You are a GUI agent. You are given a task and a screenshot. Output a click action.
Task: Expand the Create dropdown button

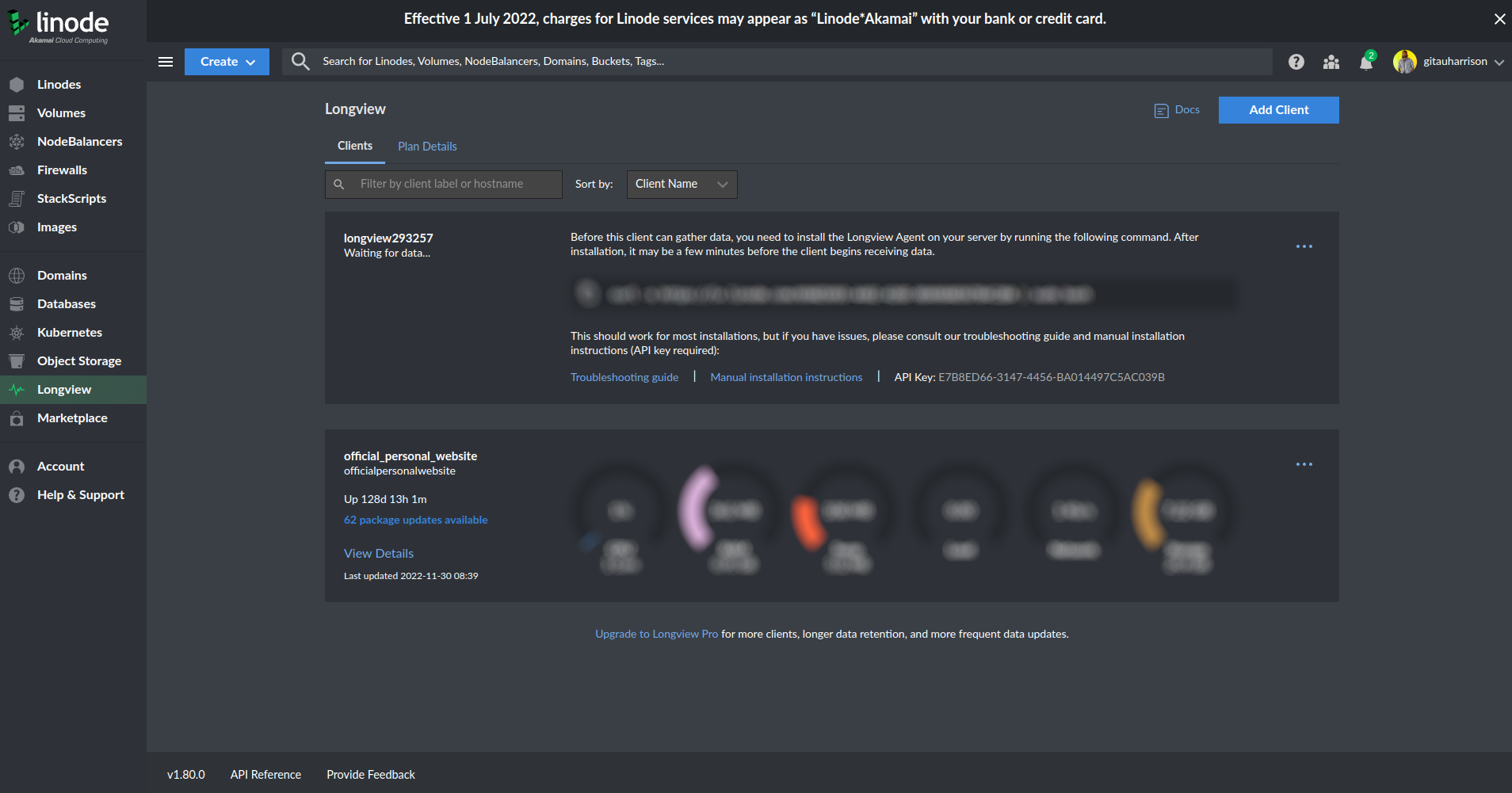click(x=227, y=62)
